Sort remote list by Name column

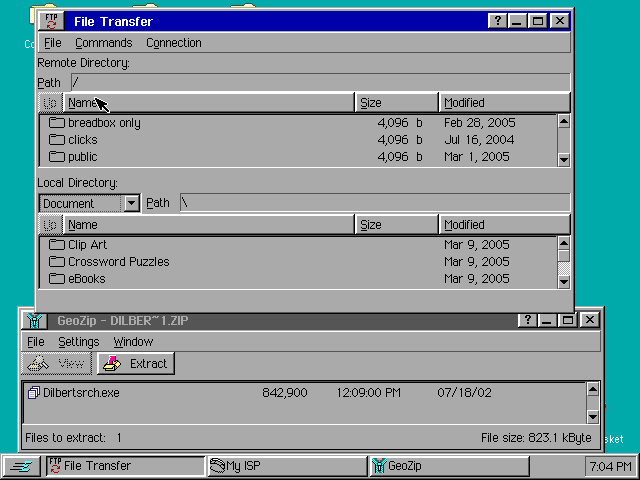209,103
